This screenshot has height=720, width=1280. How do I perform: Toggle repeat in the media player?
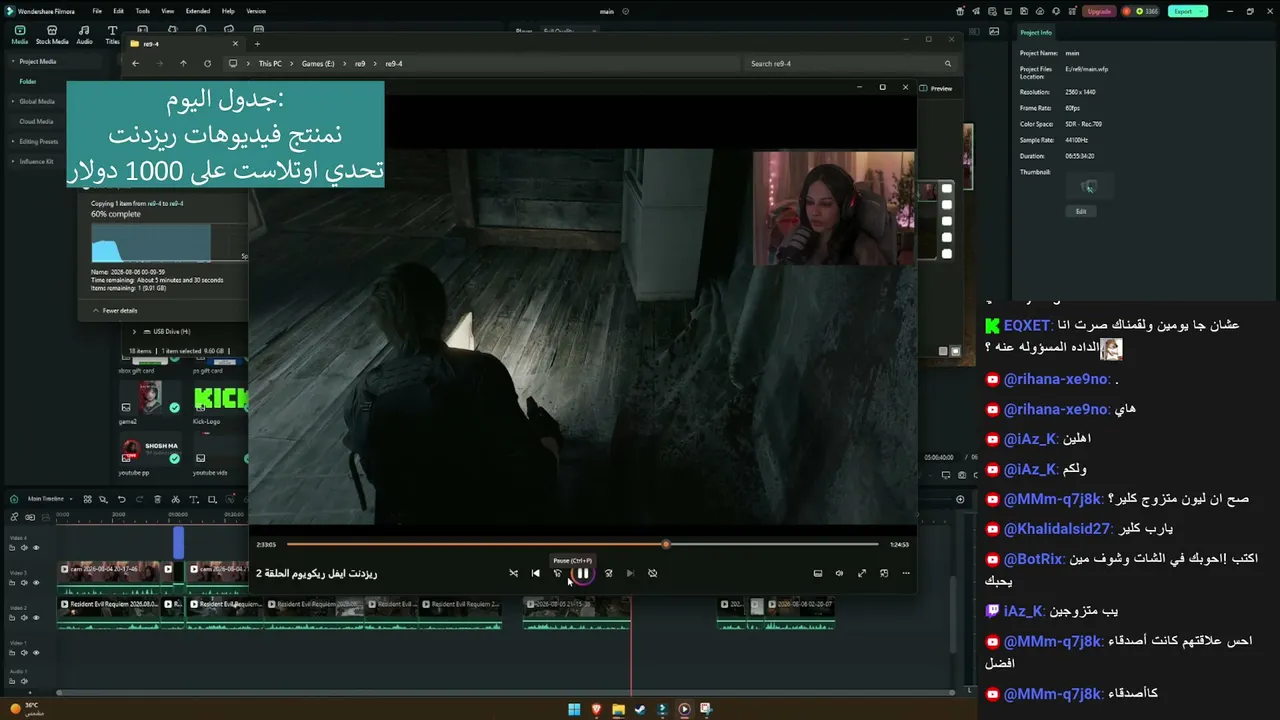click(652, 573)
